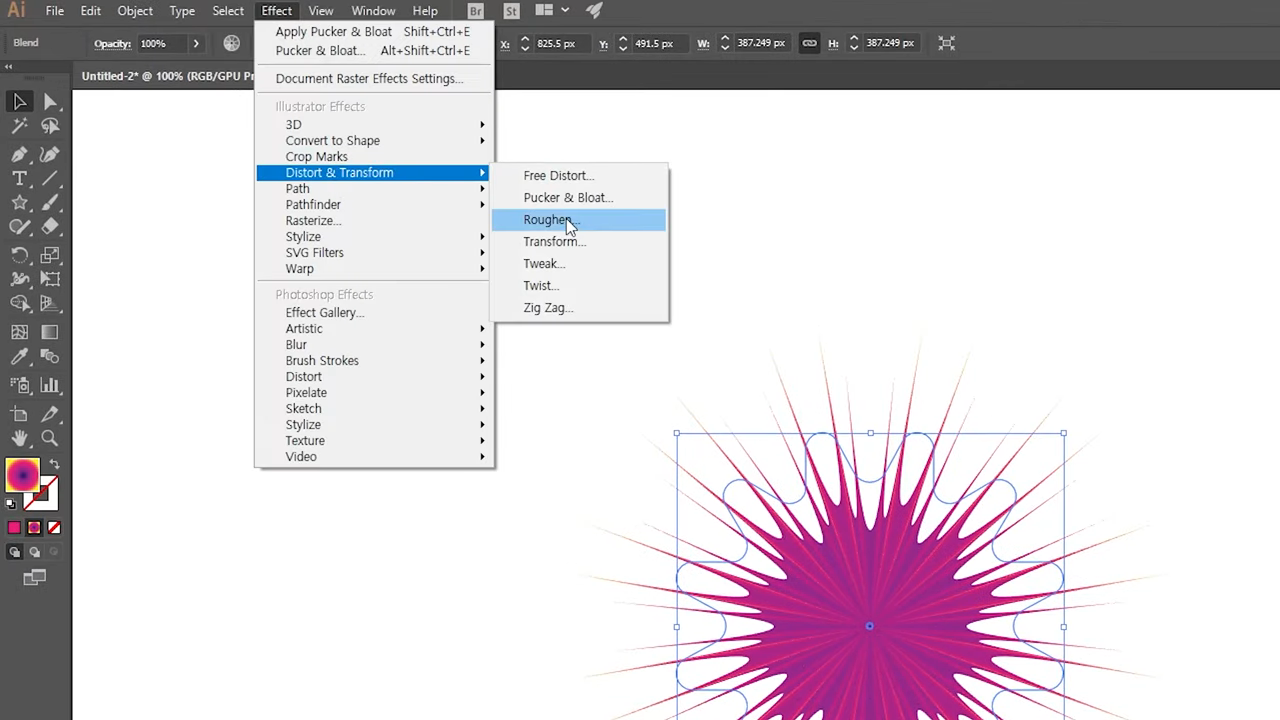Expand the Opacity value dropdown arrow
Image resolution: width=1280 pixels, height=720 pixels.
(x=196, y=44)
